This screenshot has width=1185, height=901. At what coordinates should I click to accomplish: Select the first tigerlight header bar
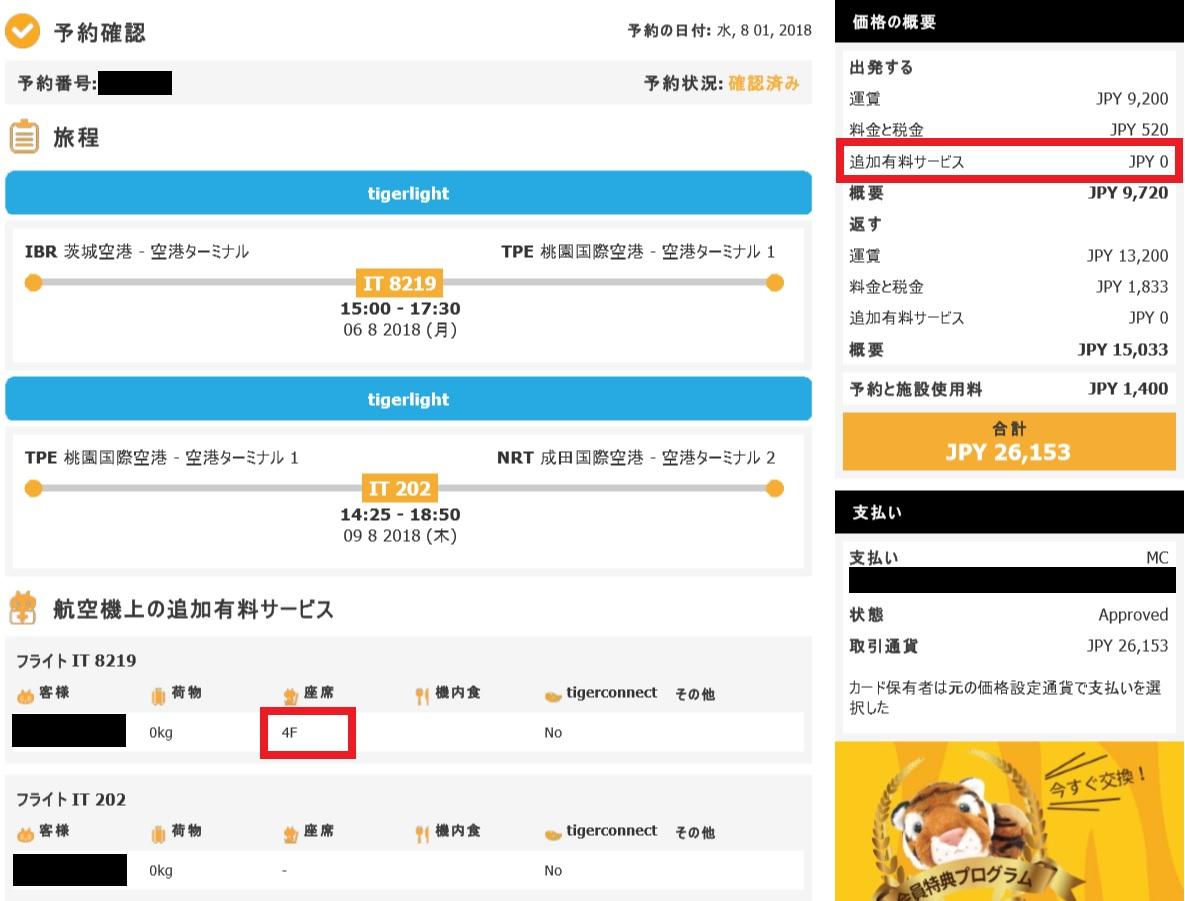pyautogui.click(x=408, y=193)
